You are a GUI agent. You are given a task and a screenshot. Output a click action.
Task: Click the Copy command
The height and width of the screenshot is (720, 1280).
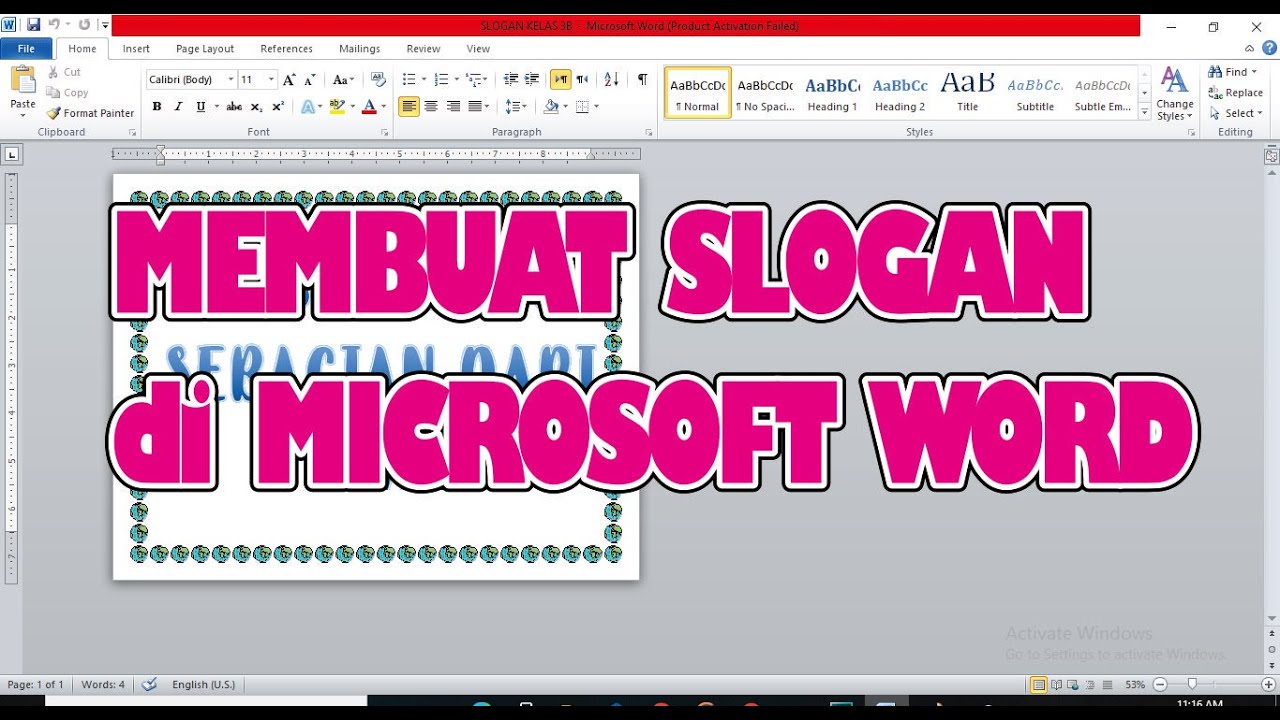(68, 93)
